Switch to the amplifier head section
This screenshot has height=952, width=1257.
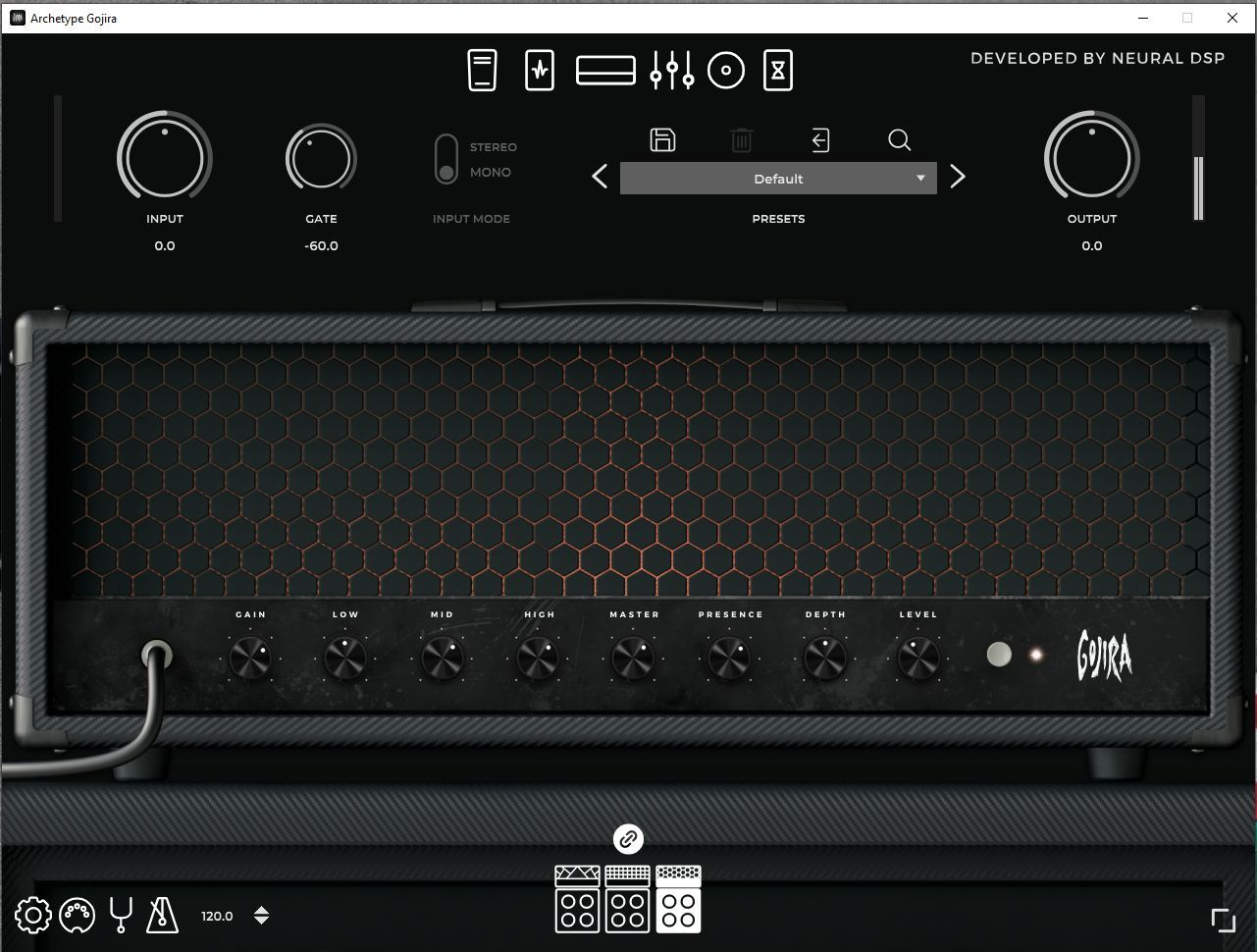pos(605,71)
